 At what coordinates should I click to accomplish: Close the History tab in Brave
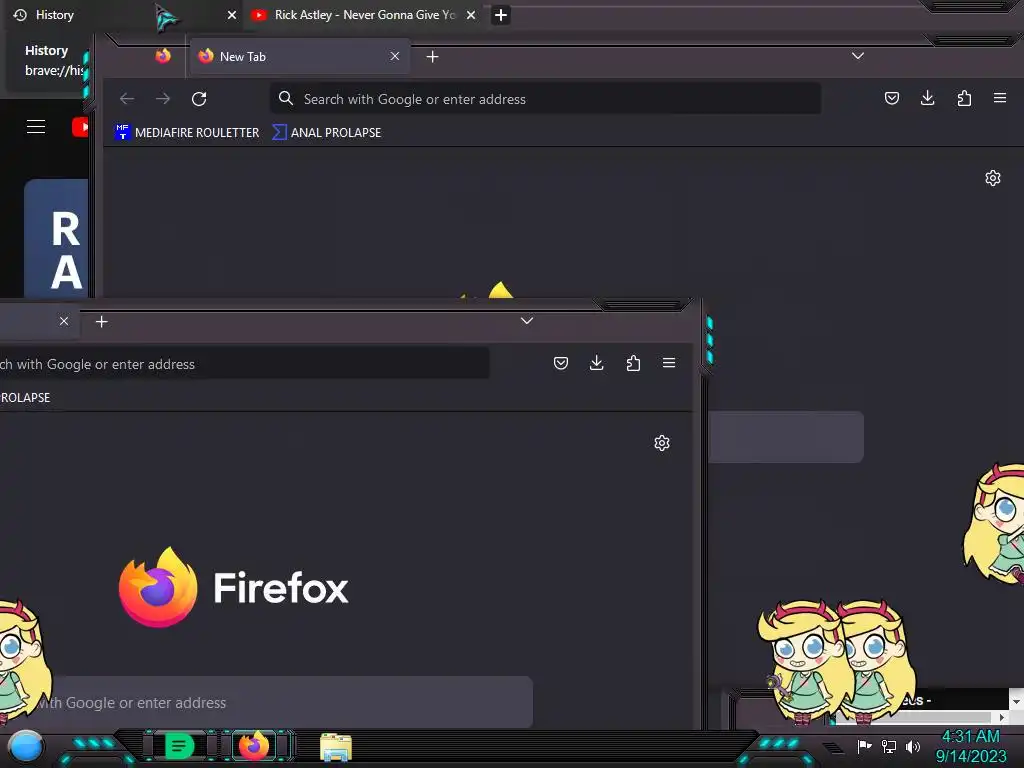231,15
